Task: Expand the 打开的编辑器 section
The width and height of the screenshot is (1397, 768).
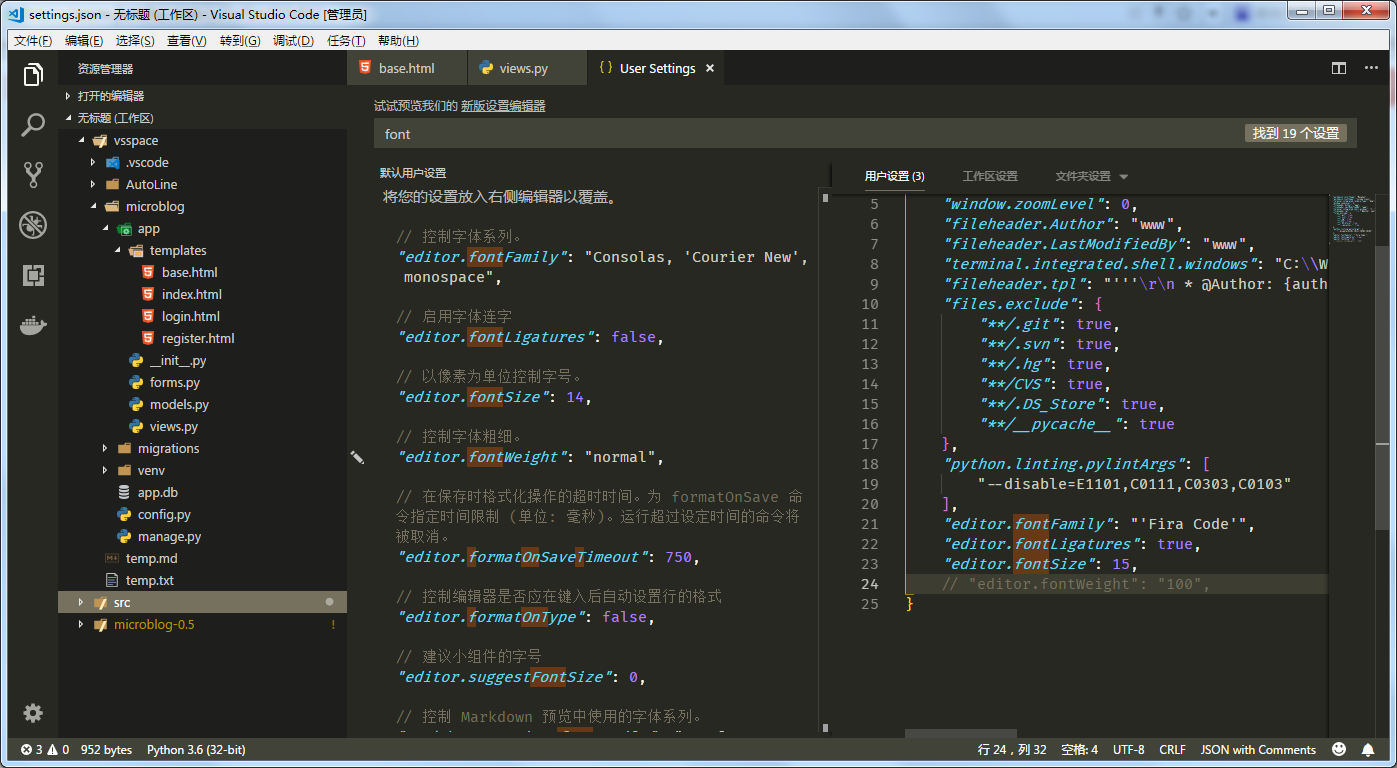Action: coord(111,96)
